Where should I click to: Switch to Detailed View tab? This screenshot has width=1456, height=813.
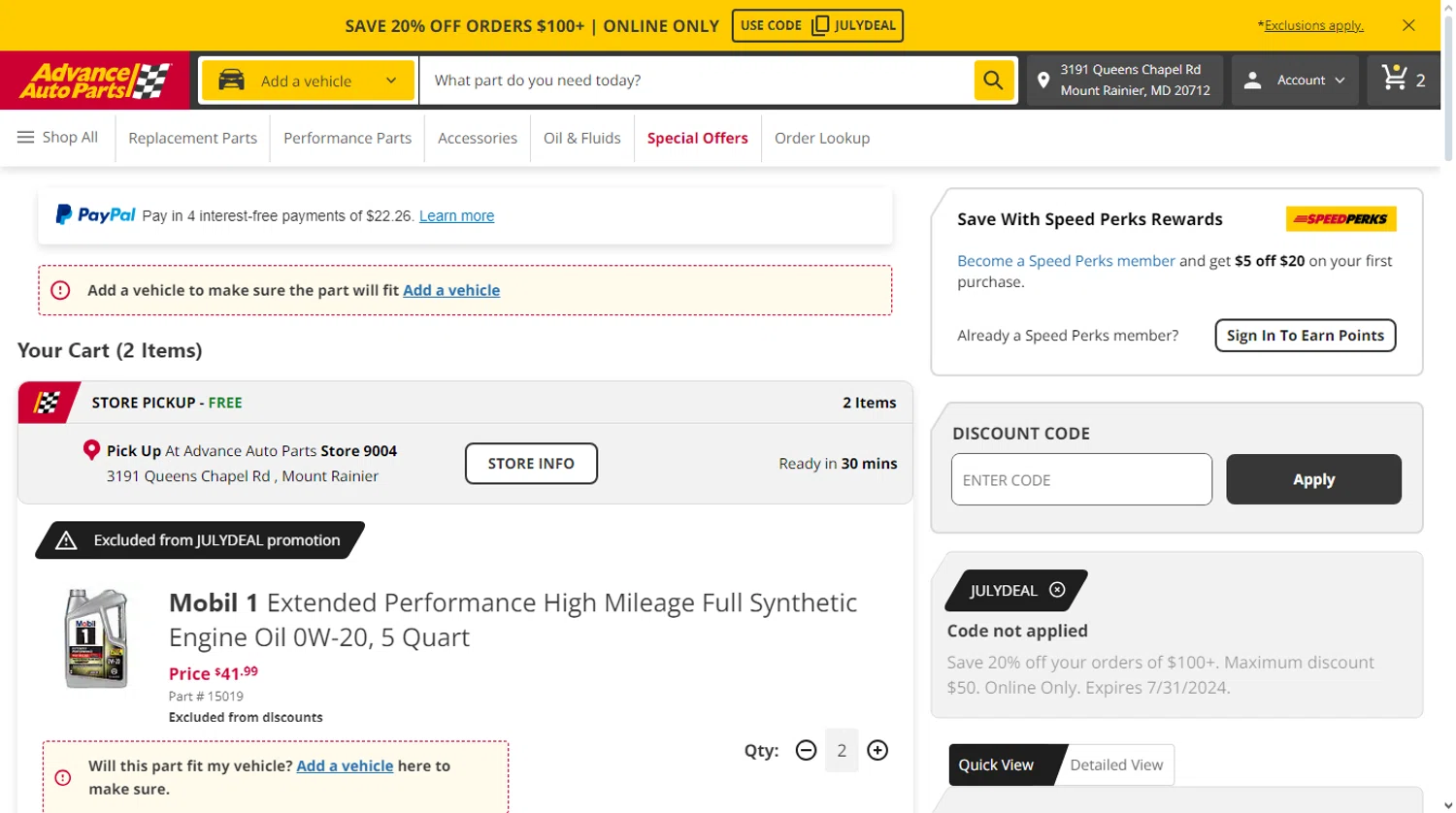(1116, 764)
